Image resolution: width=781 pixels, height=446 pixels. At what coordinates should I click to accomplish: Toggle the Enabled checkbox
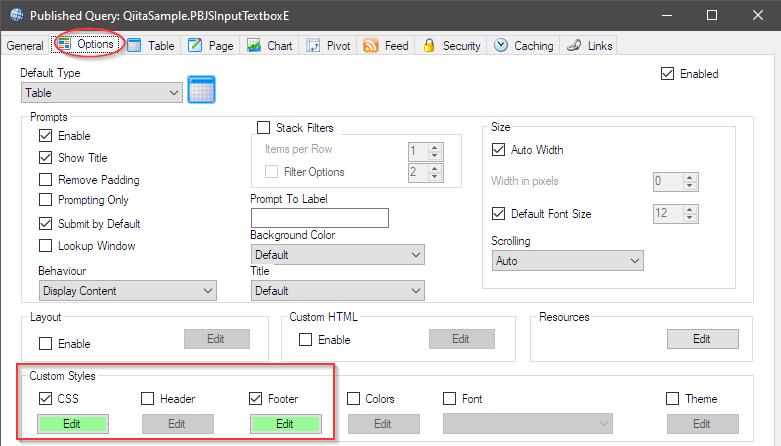pos(667,74)
